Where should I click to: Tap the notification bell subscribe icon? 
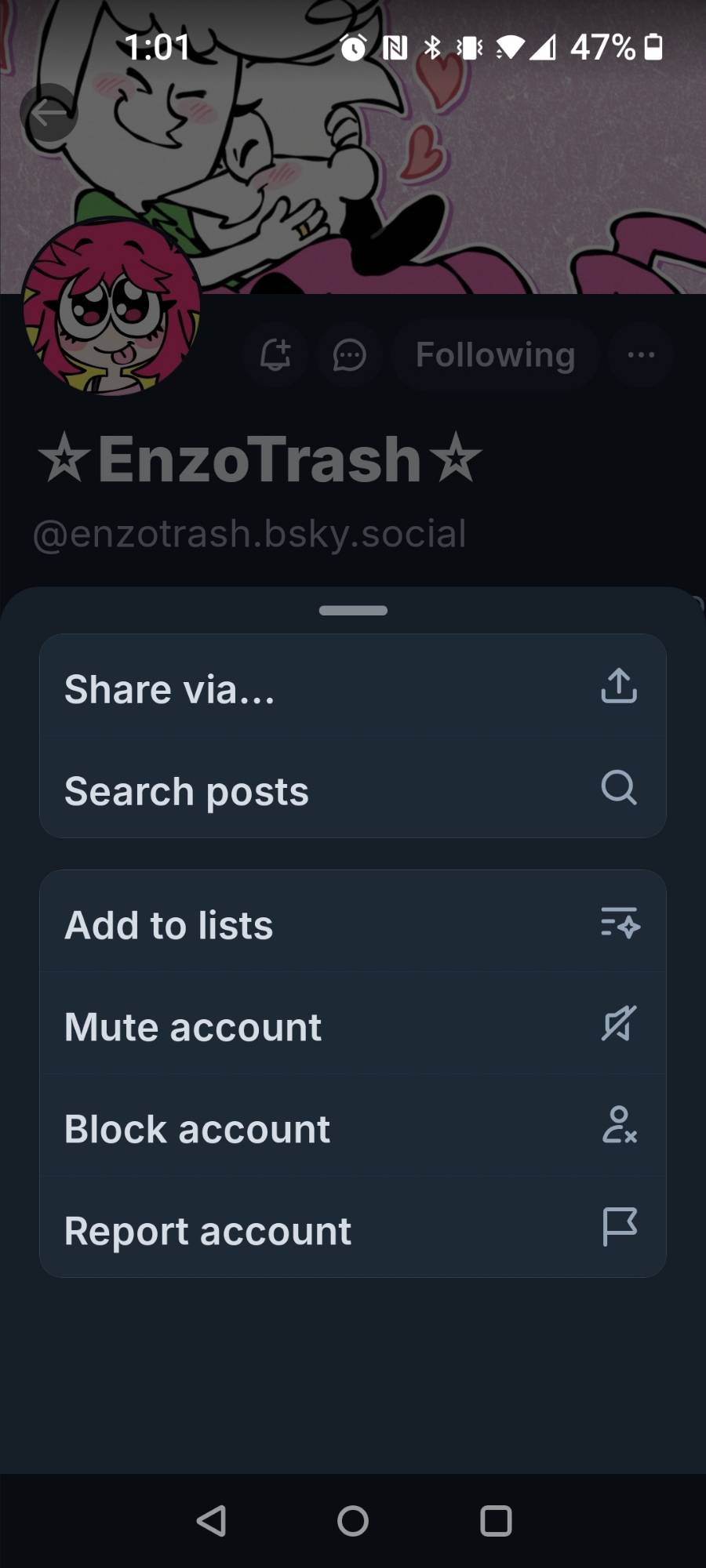[x=275, y=355]
